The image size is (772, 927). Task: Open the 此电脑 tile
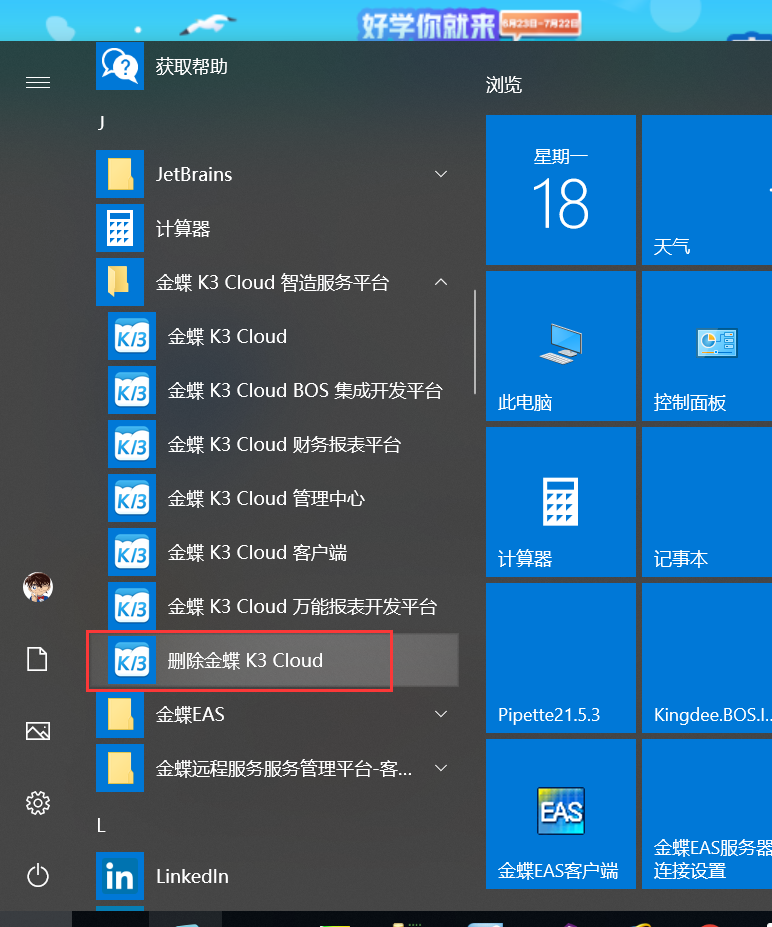pyautogui.click(x=561, y=346)
